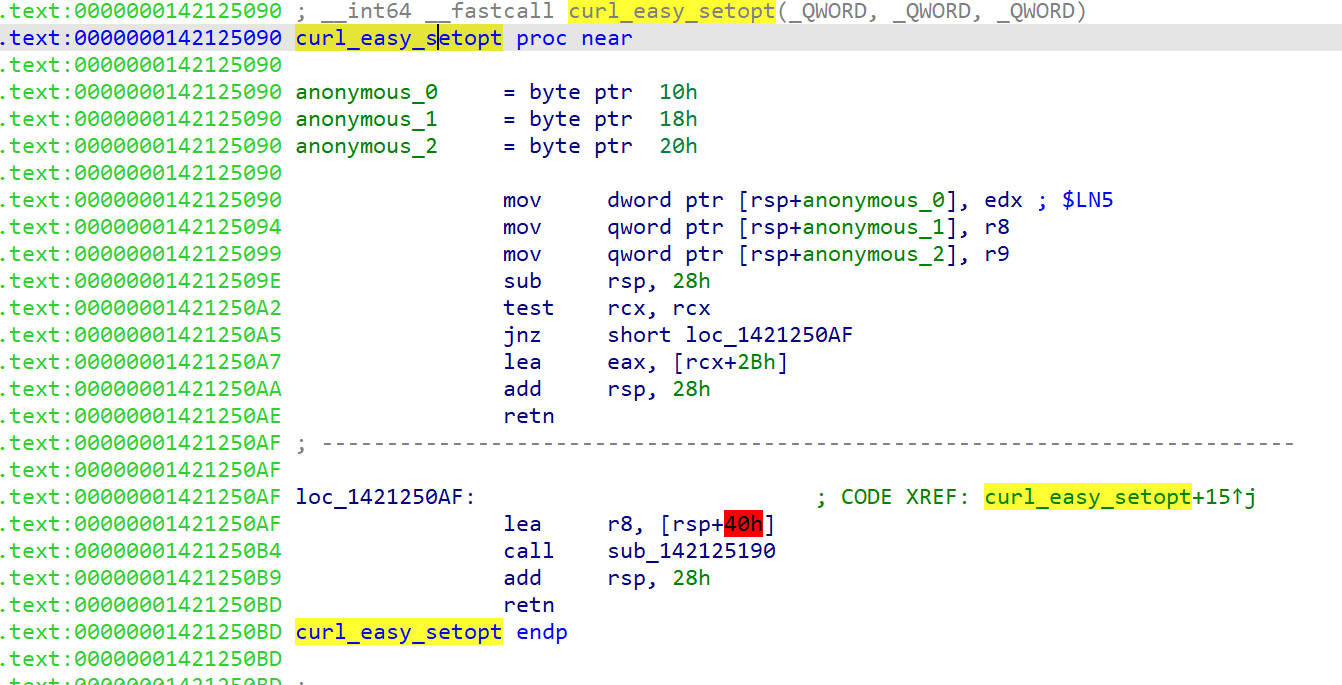Follow jump target loc_1421250AF in the jnz instruction
This screenshot has height=685, width=1342.
[x=769, y=335]
